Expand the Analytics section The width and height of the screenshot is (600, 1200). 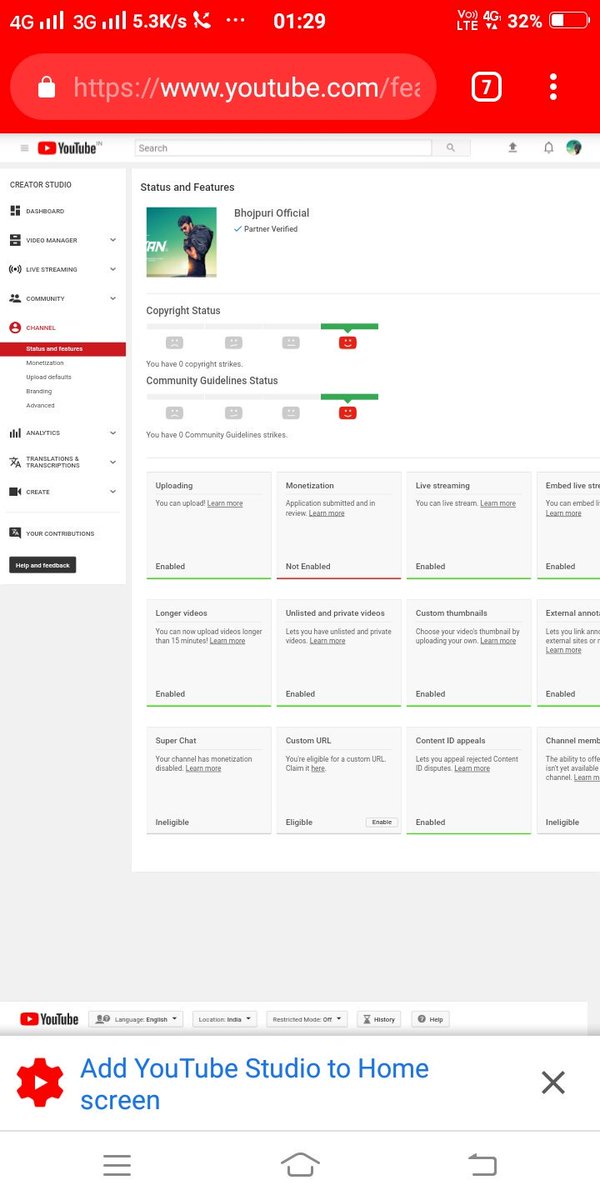pos(113,433)
